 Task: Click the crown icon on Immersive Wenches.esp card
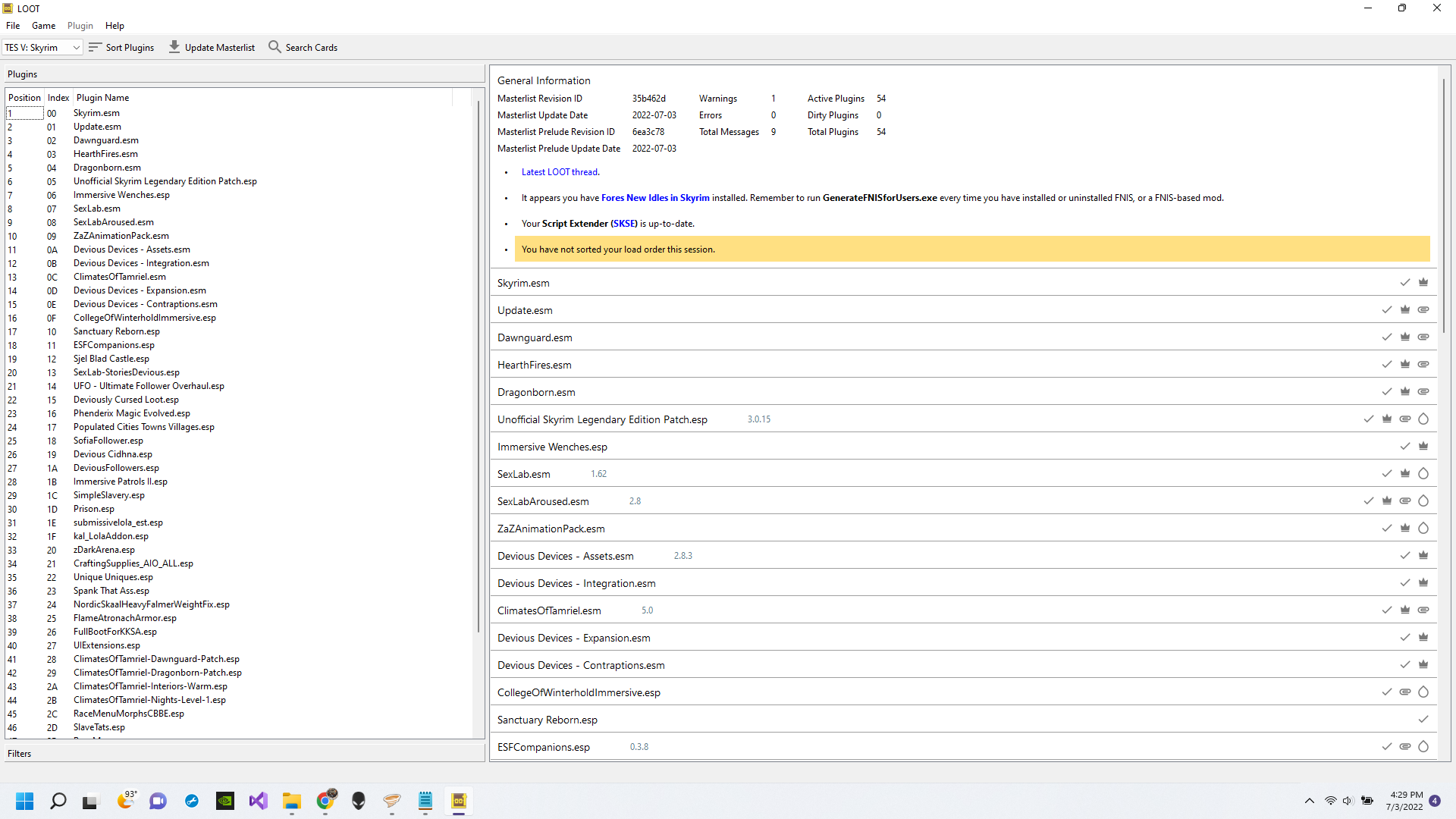[1423, 447]
